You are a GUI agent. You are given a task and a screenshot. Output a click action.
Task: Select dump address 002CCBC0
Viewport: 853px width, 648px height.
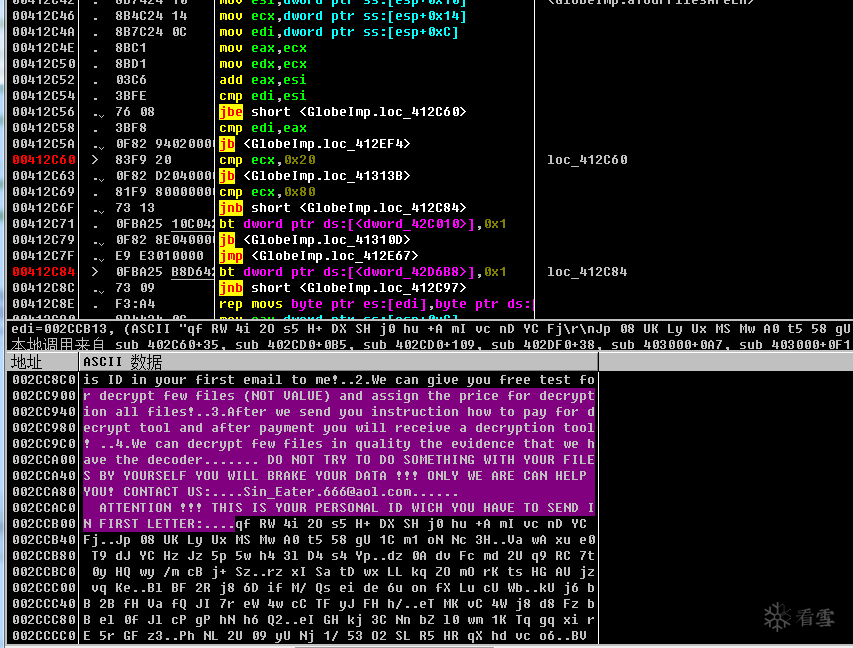click(x=44, y=572)
